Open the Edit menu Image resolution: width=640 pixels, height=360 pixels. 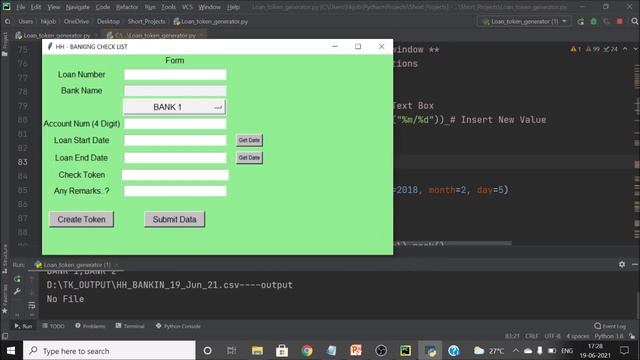coord(36,7)
